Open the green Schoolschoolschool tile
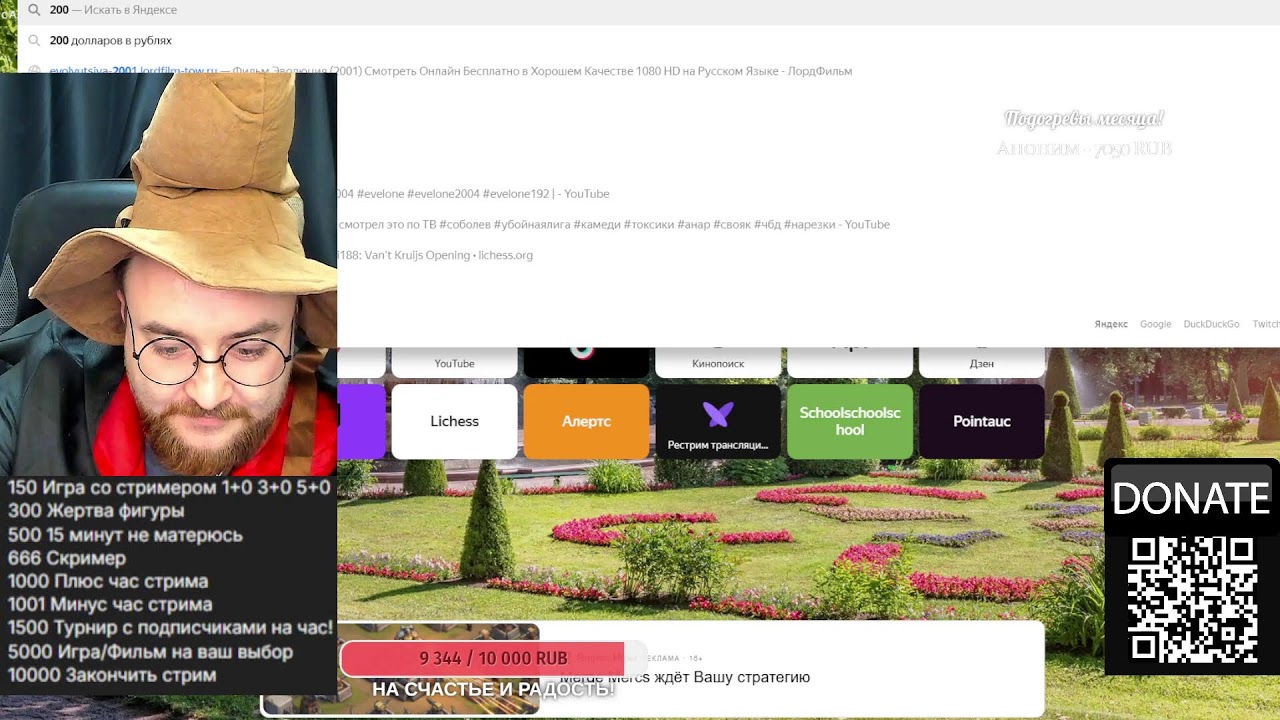The image size is (1280, 720). click(x=850, y=421)
